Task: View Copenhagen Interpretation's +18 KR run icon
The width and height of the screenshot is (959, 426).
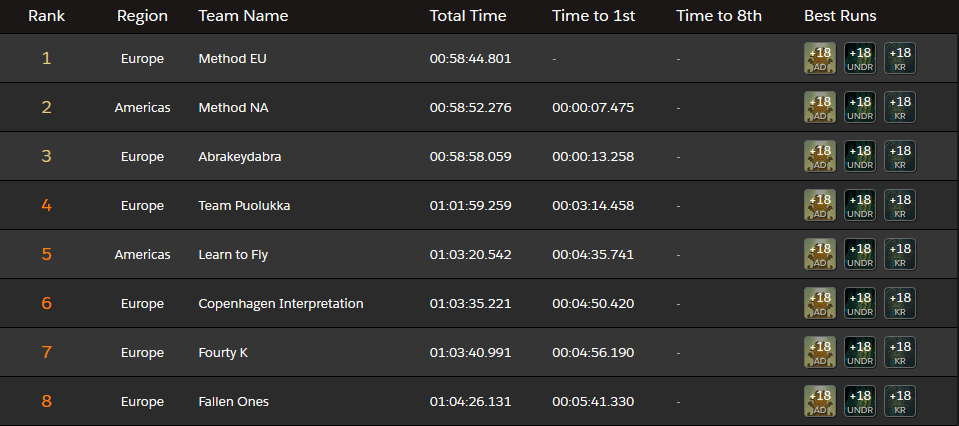Action: point(900,303)
